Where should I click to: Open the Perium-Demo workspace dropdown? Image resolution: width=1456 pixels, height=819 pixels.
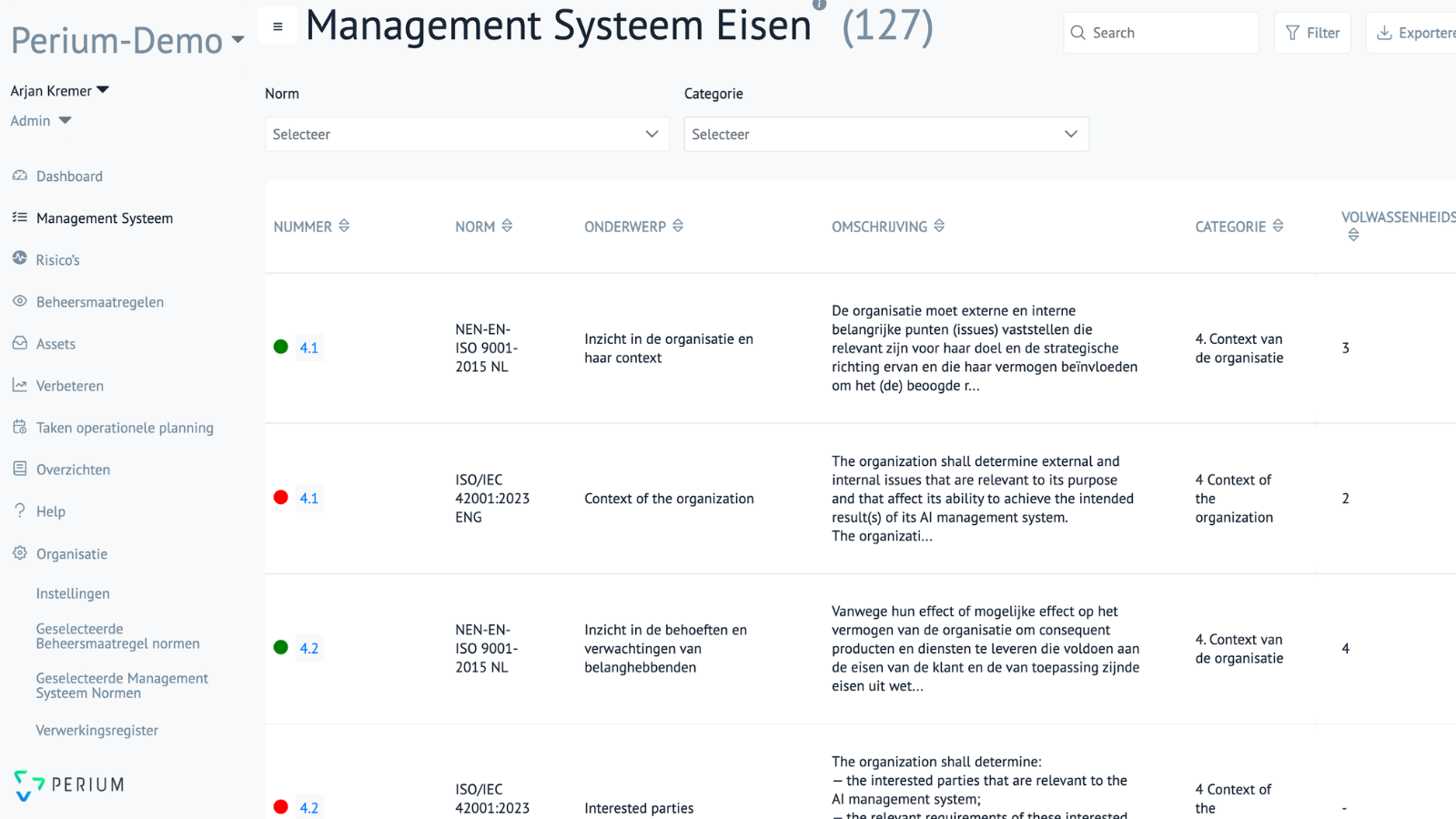pyautogui.click(x=127, y=41)
